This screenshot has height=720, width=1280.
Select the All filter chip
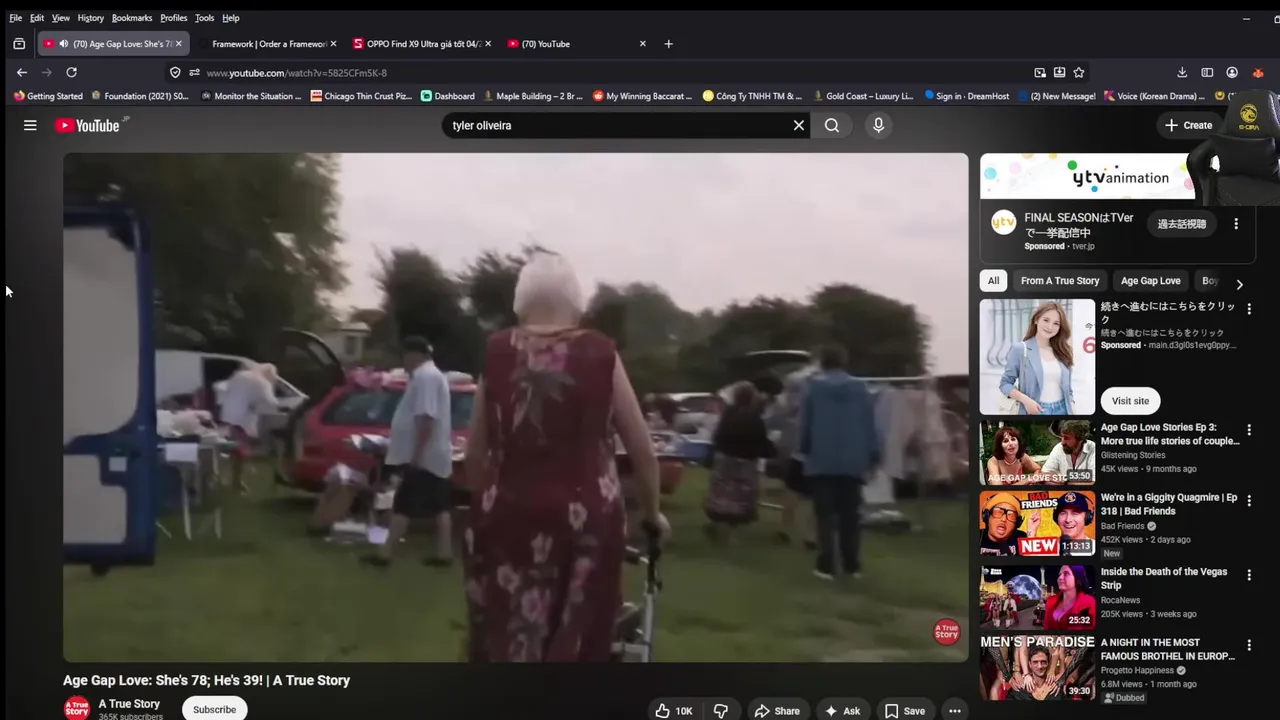point(993,281)
